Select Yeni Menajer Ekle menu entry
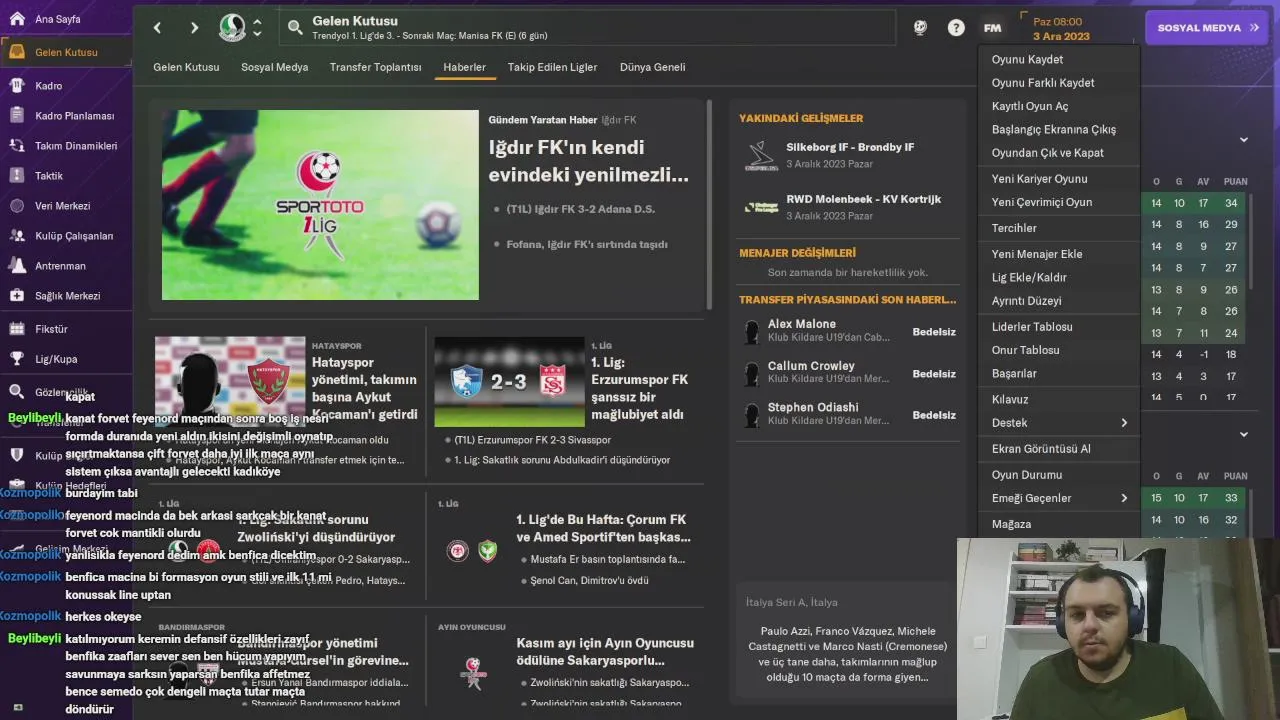This screenshot has width=1280, height=720. pyautogui.click(x=1058, y=254)
